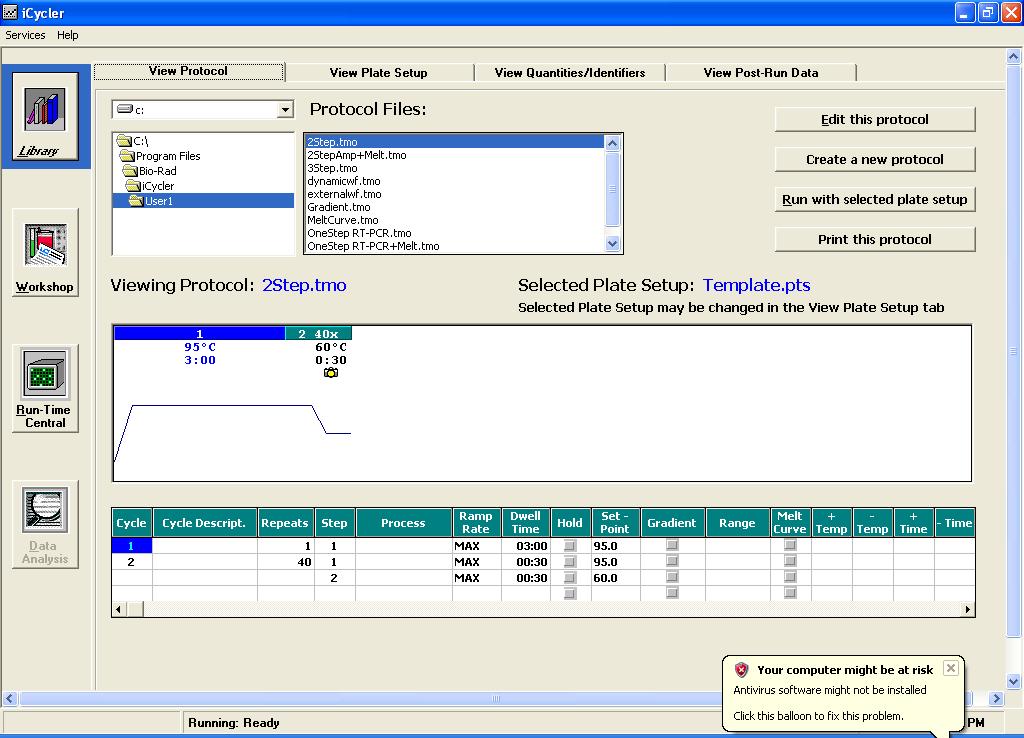Screen dimensions: 1024x738
Task: Click table scrollbar left arrow
Action: 118,609
